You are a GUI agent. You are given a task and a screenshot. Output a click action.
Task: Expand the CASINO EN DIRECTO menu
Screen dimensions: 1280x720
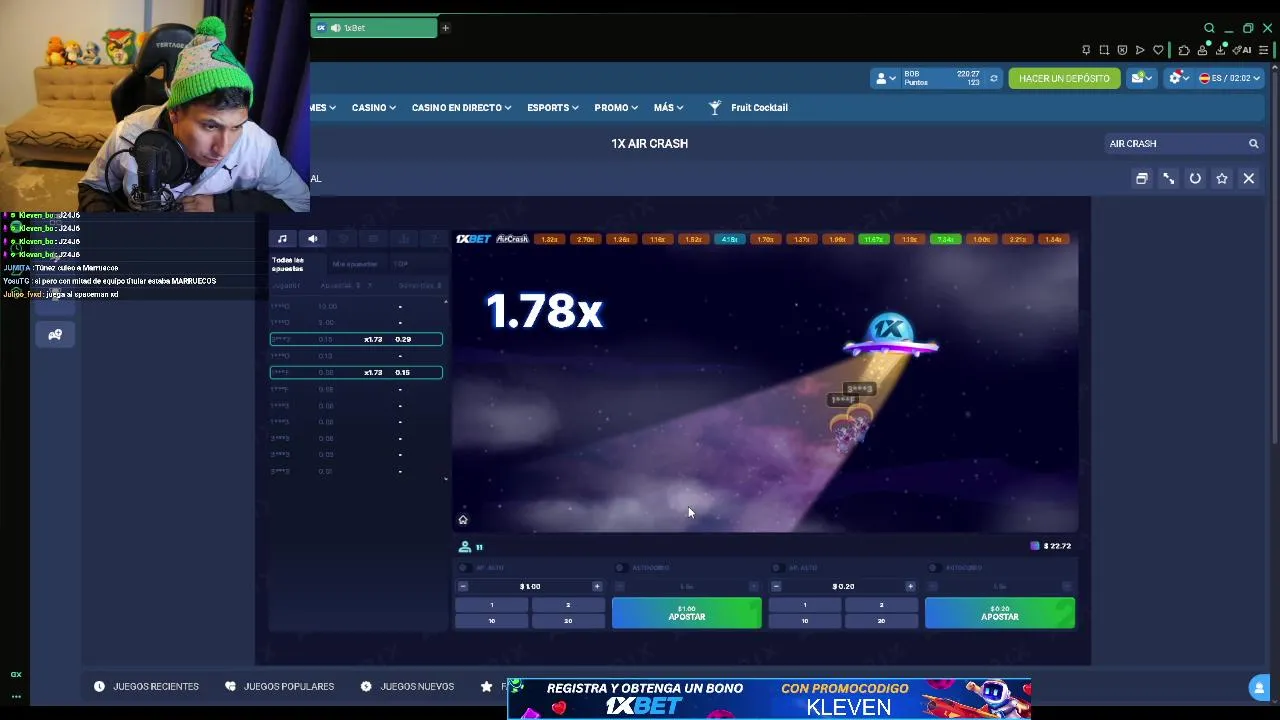(x=461, y=107)
